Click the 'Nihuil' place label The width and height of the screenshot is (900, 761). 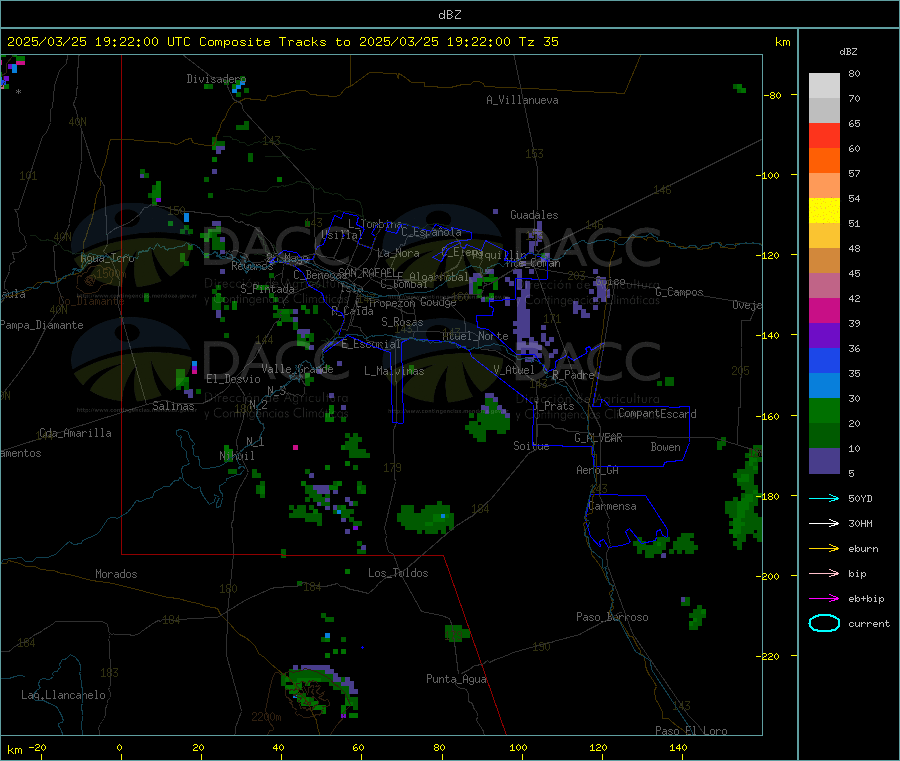point(236,456)
